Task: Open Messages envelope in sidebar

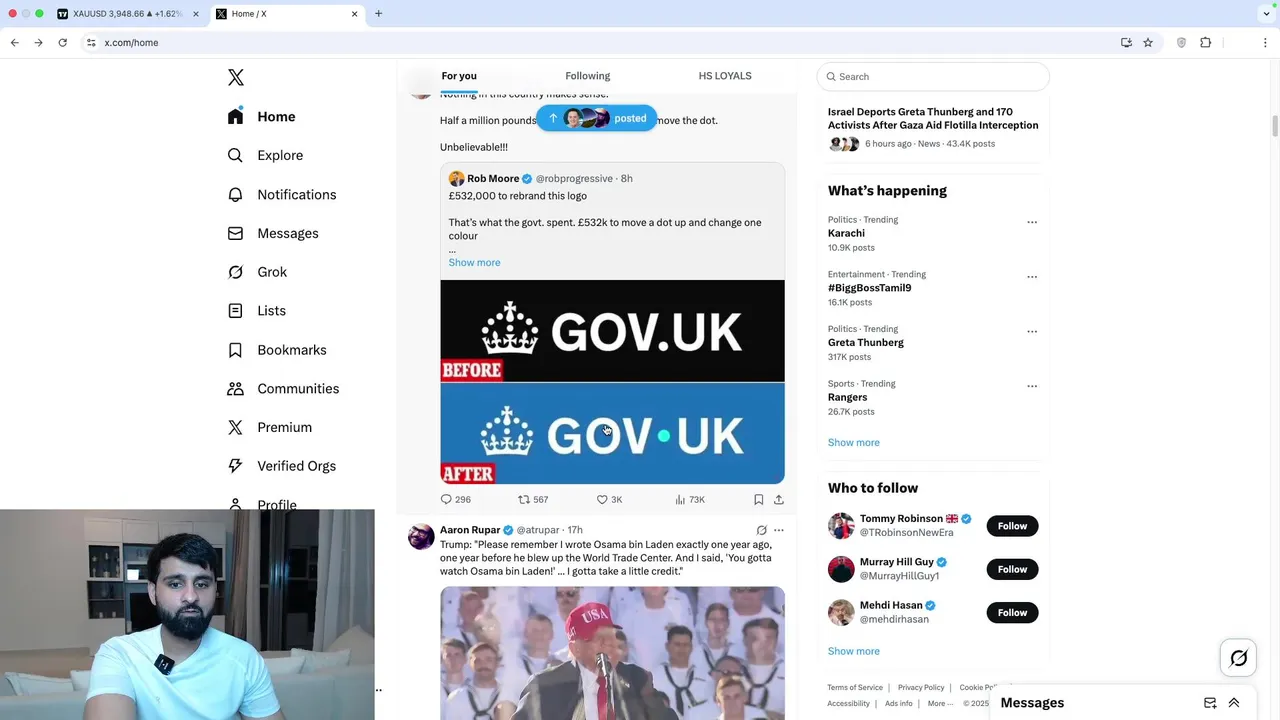Action: point(235,233)
